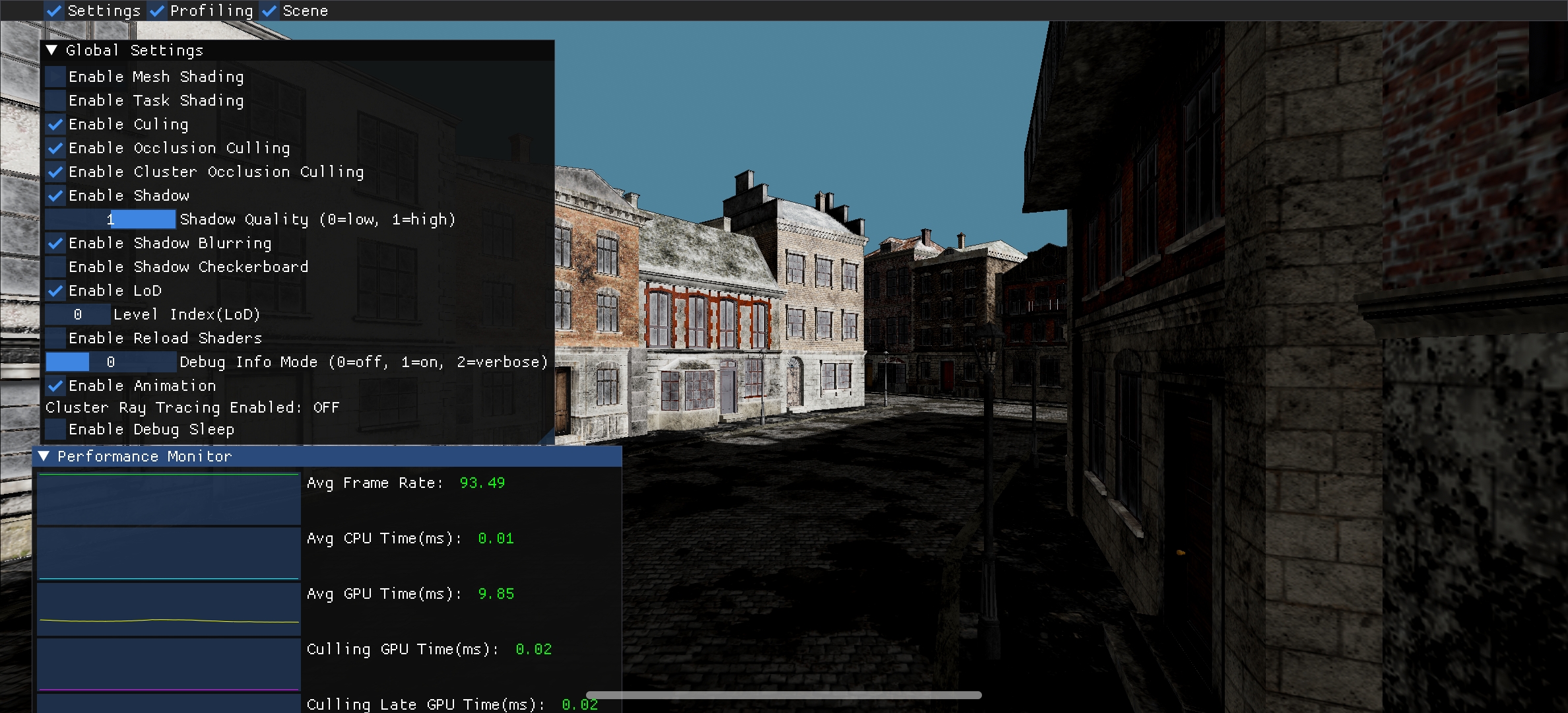Enable Shadow Checkerboard checkbox

pyautogui.click(x=55, y=267)
